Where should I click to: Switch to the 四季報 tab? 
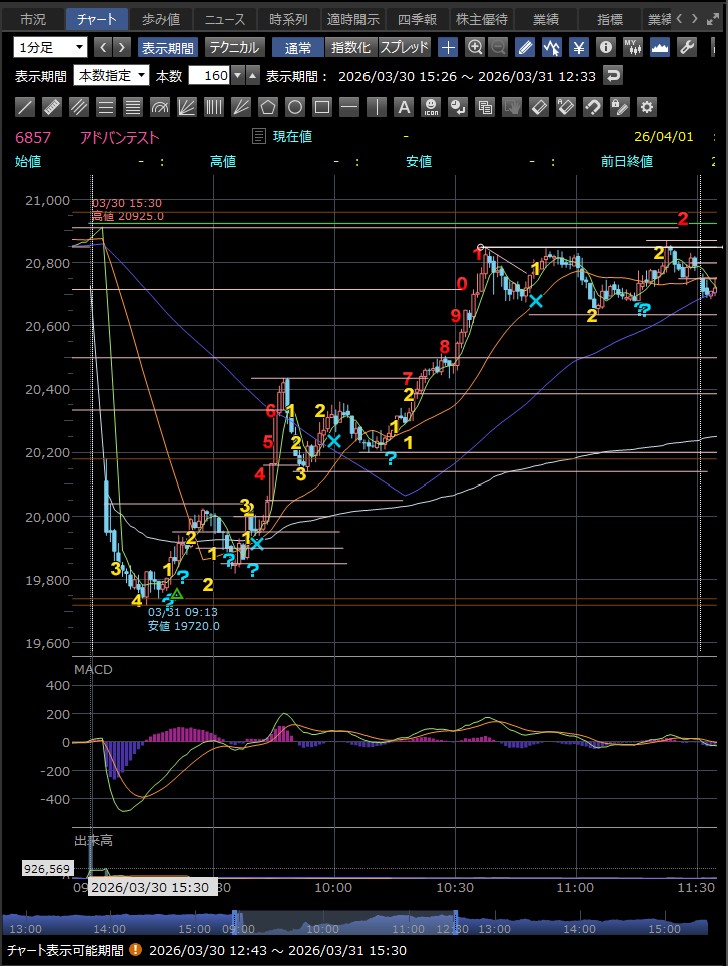click(416, 19)
